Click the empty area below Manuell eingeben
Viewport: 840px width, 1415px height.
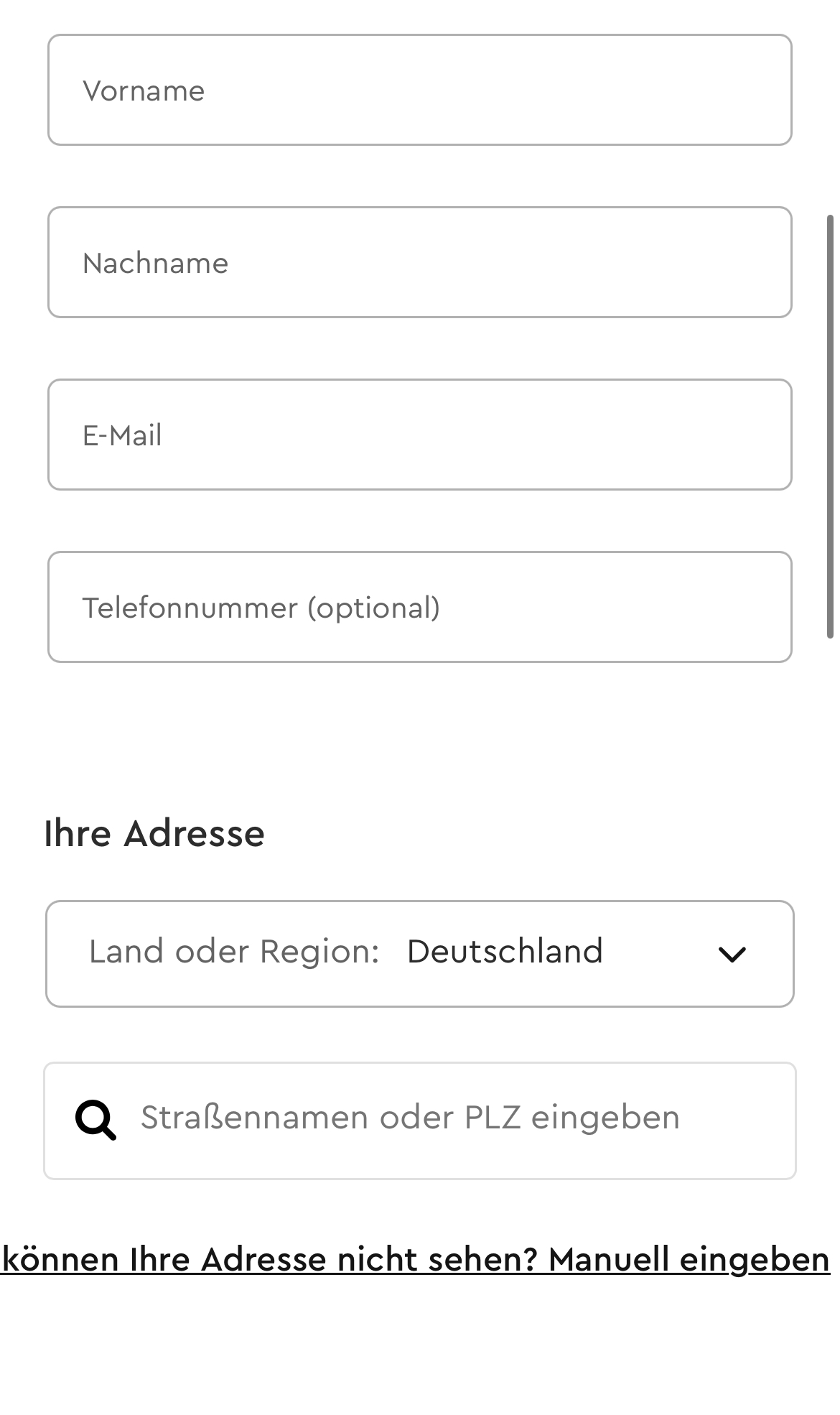click(419, 1350)
